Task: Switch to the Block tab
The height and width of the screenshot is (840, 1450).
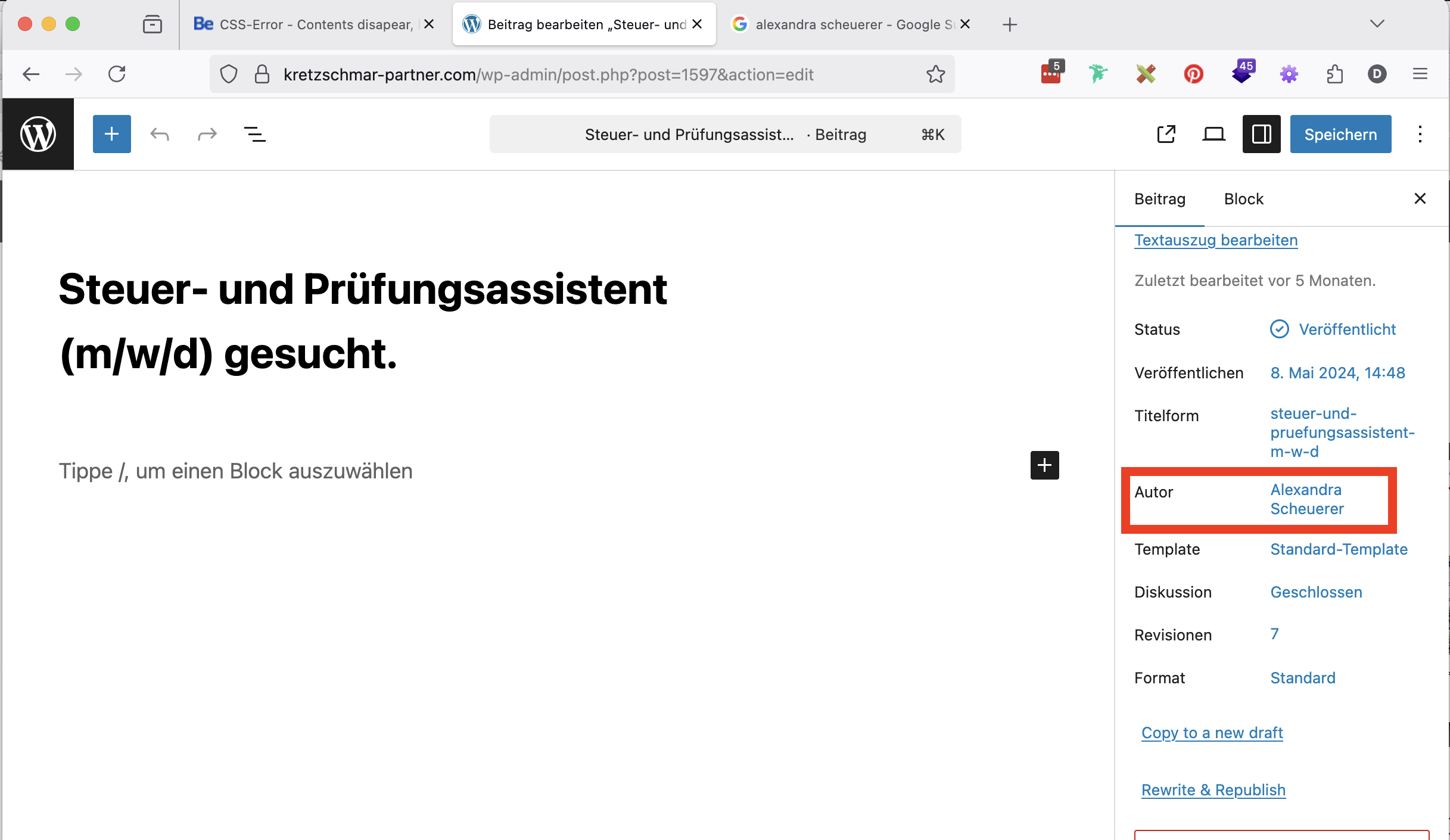Action: pos(1243,199)
